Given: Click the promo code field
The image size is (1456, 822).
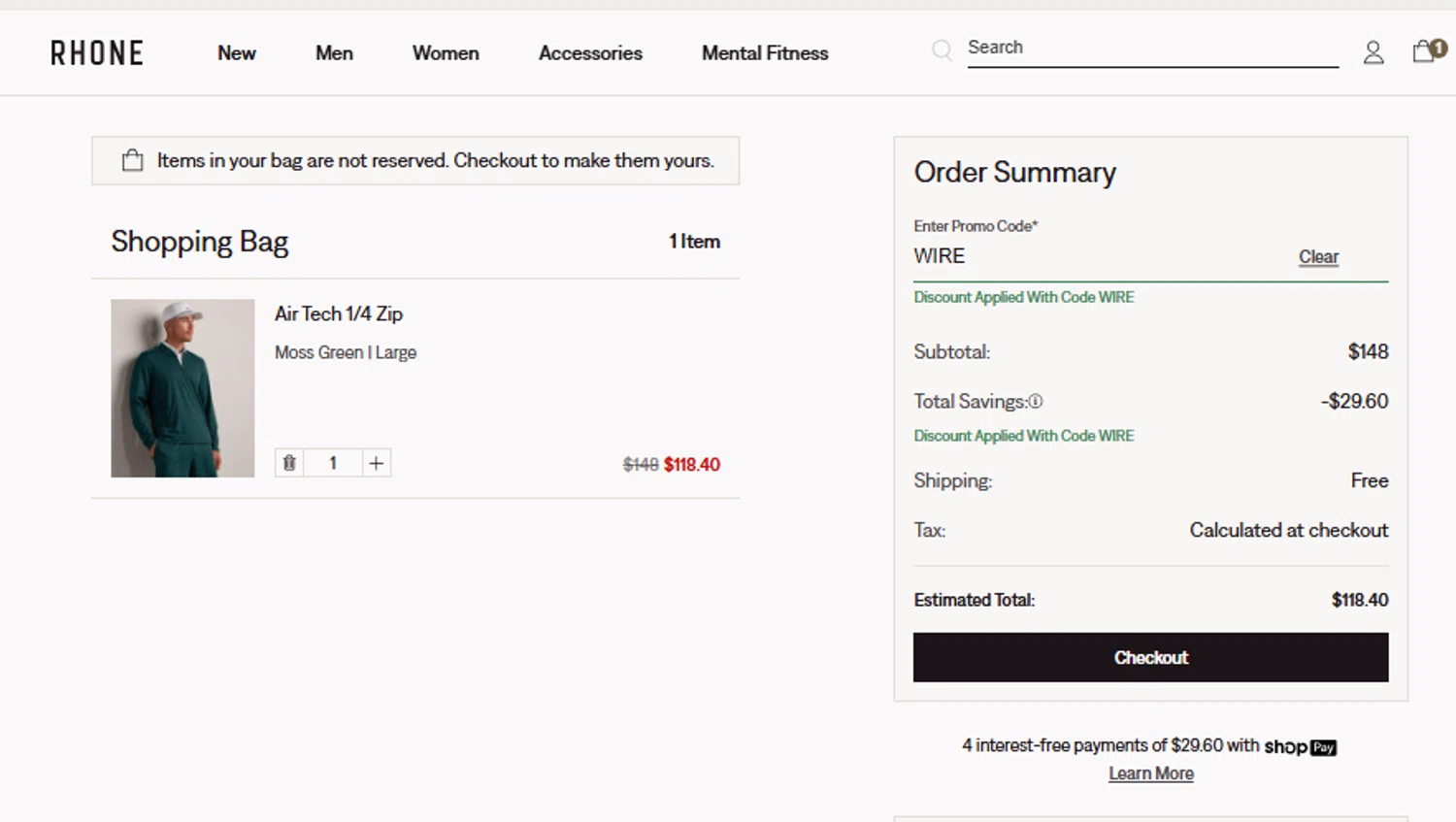Looking at the screenshot, I should [1097, 256].
